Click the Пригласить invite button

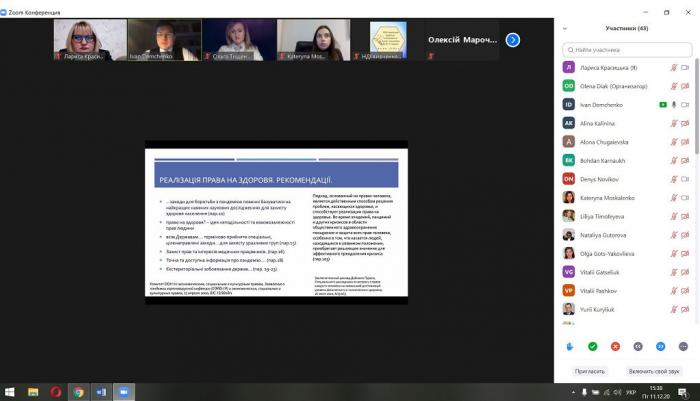click(590, 372)
